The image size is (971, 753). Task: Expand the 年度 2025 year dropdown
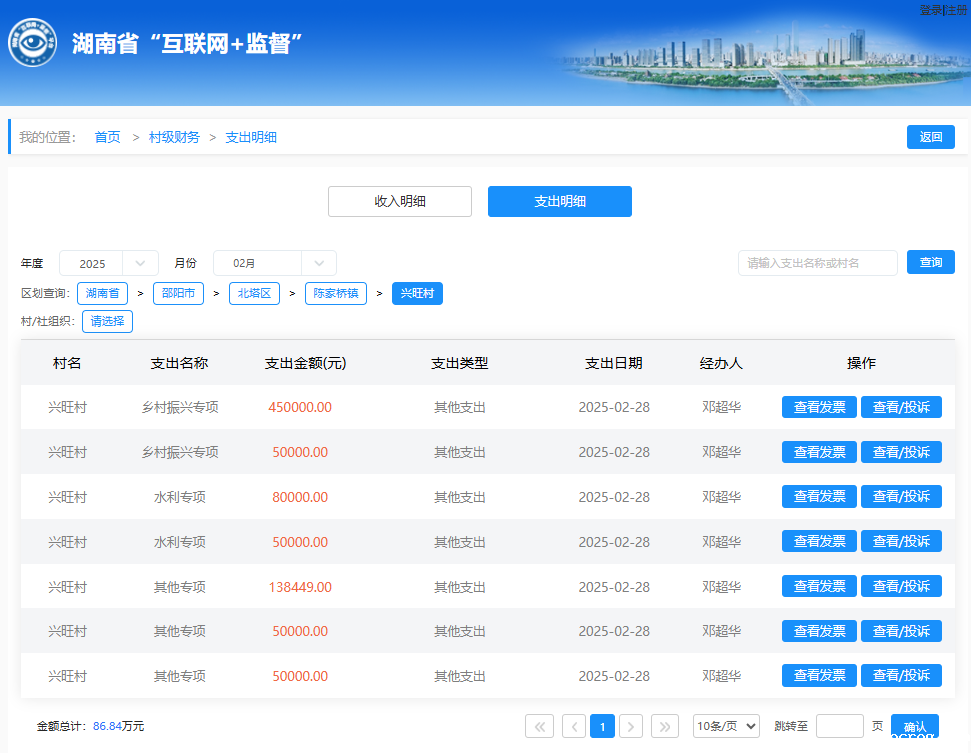pos(108,263)
